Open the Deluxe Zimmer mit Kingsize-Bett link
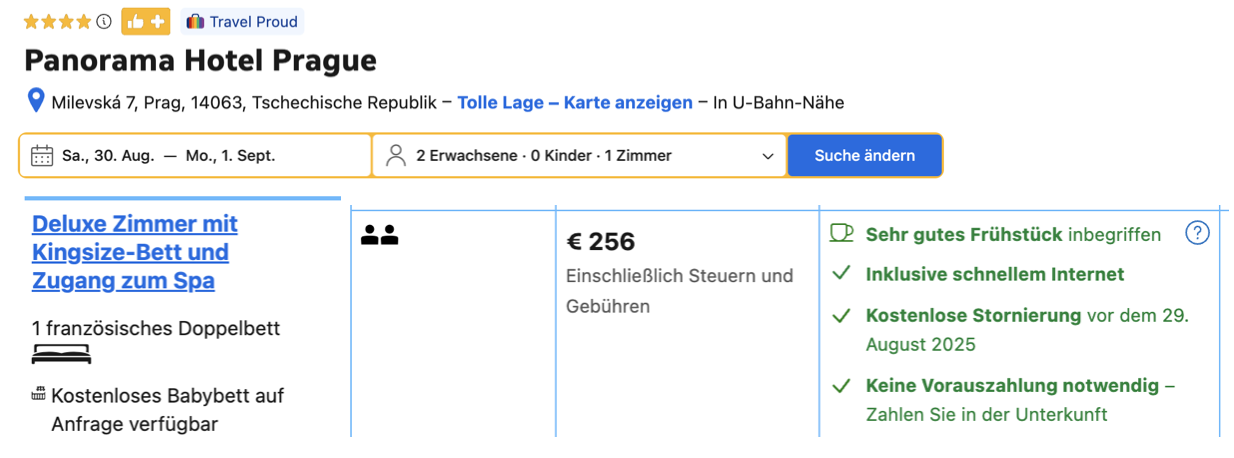The width and height of the screenshot is (1234, 458). [x=135, y=252]
